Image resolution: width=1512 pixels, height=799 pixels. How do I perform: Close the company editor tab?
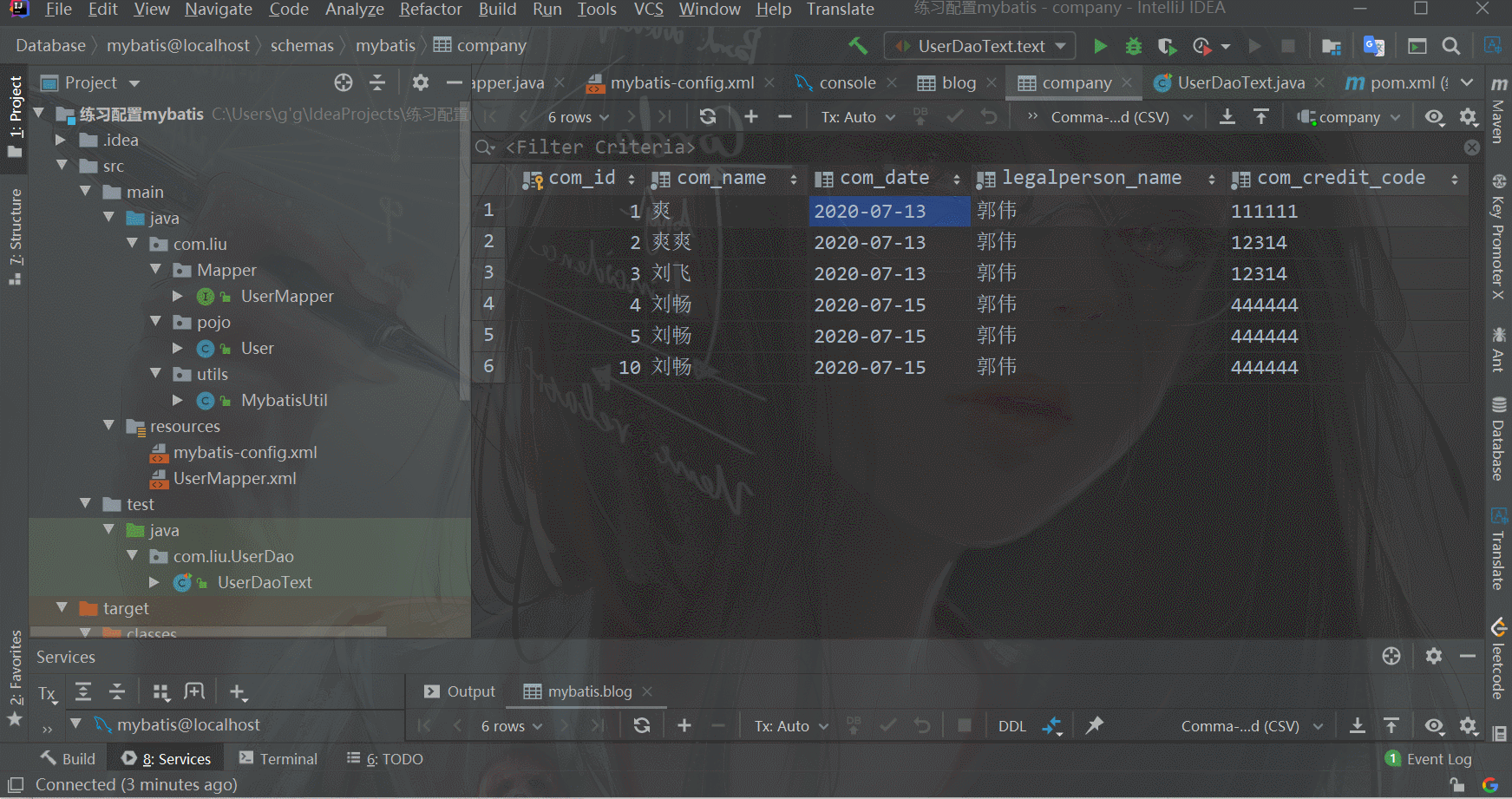pos(1127,82)
